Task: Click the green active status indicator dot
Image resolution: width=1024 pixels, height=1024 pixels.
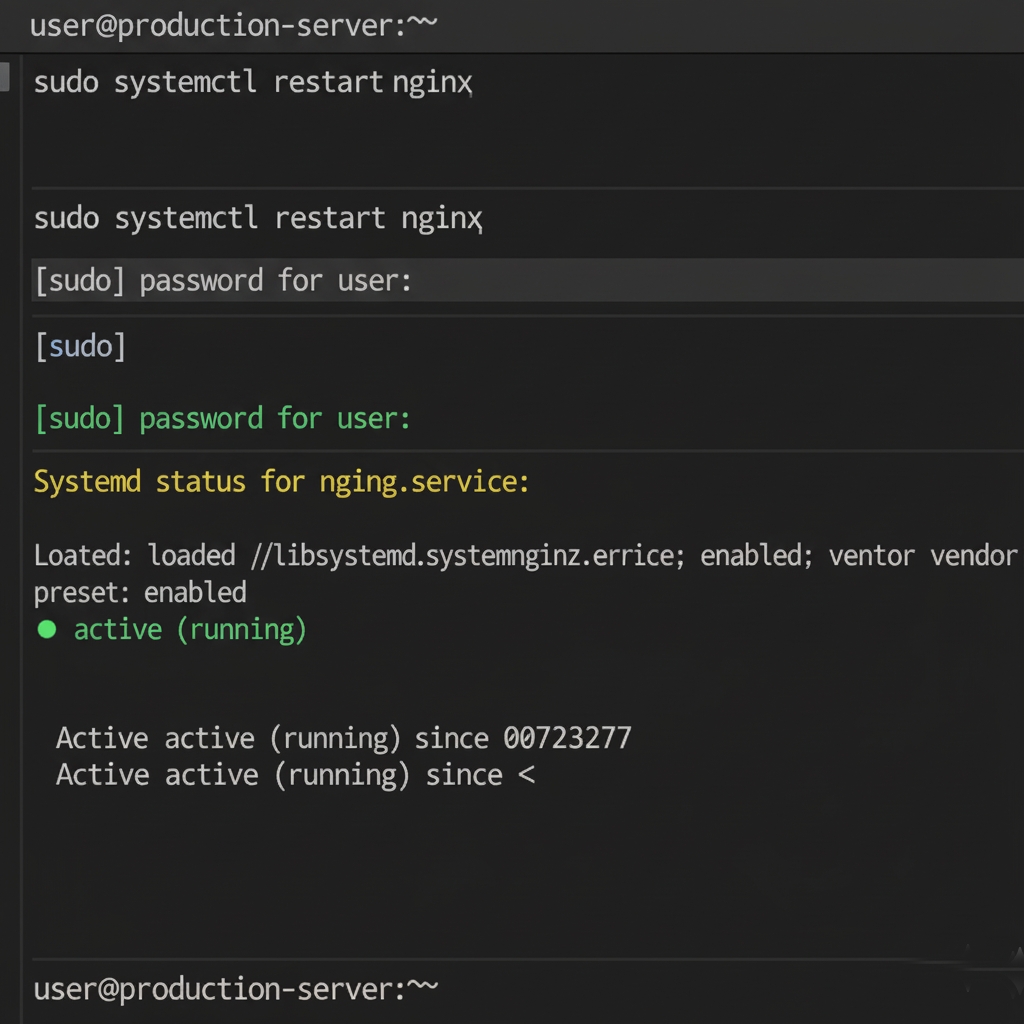Action: coord(46,629)
